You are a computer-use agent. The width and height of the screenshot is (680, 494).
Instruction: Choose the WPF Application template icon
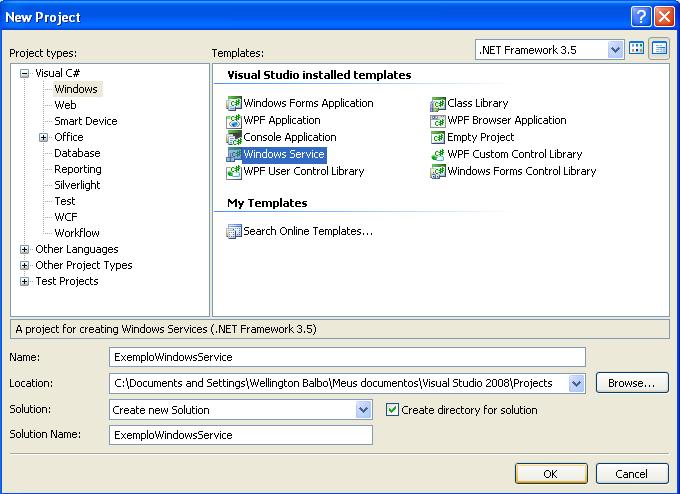pos(235,120)
